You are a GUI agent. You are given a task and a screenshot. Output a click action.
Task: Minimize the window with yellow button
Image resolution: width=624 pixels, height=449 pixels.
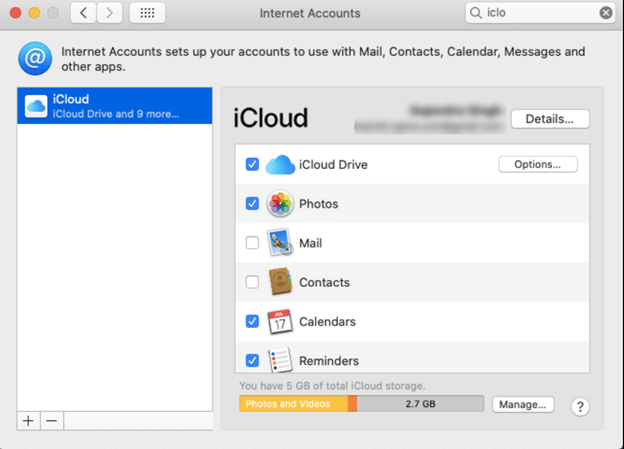point(34,13)
